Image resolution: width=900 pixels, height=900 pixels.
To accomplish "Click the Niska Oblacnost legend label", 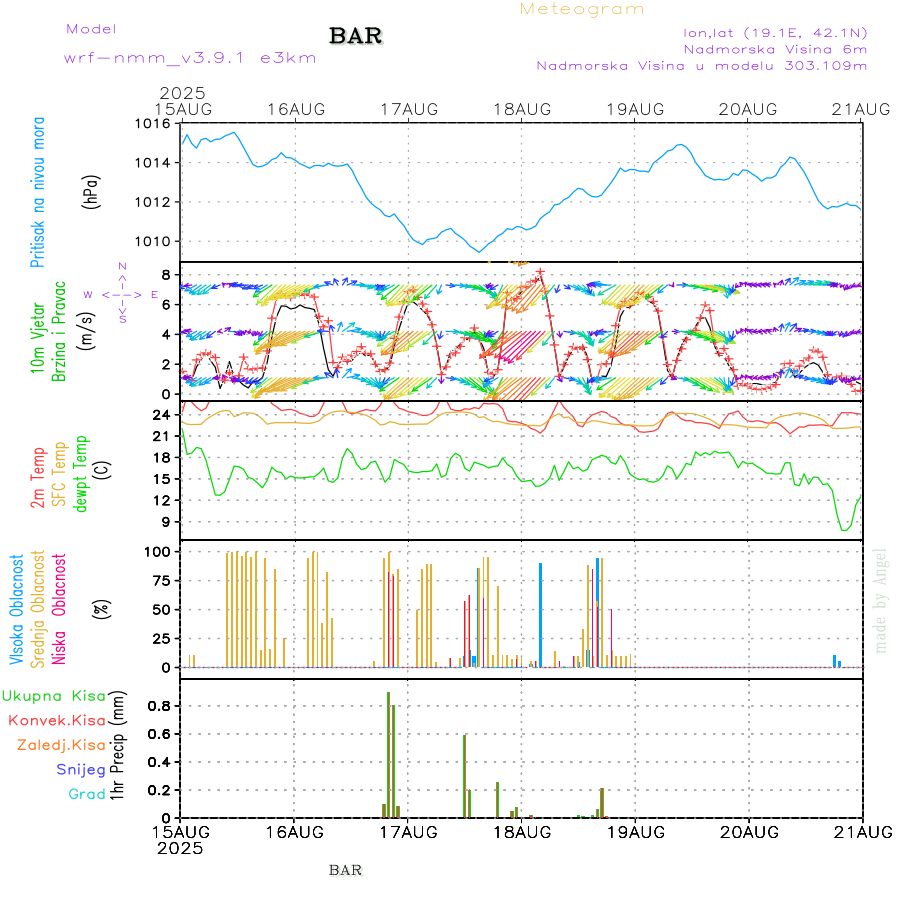I will (60, 608).
